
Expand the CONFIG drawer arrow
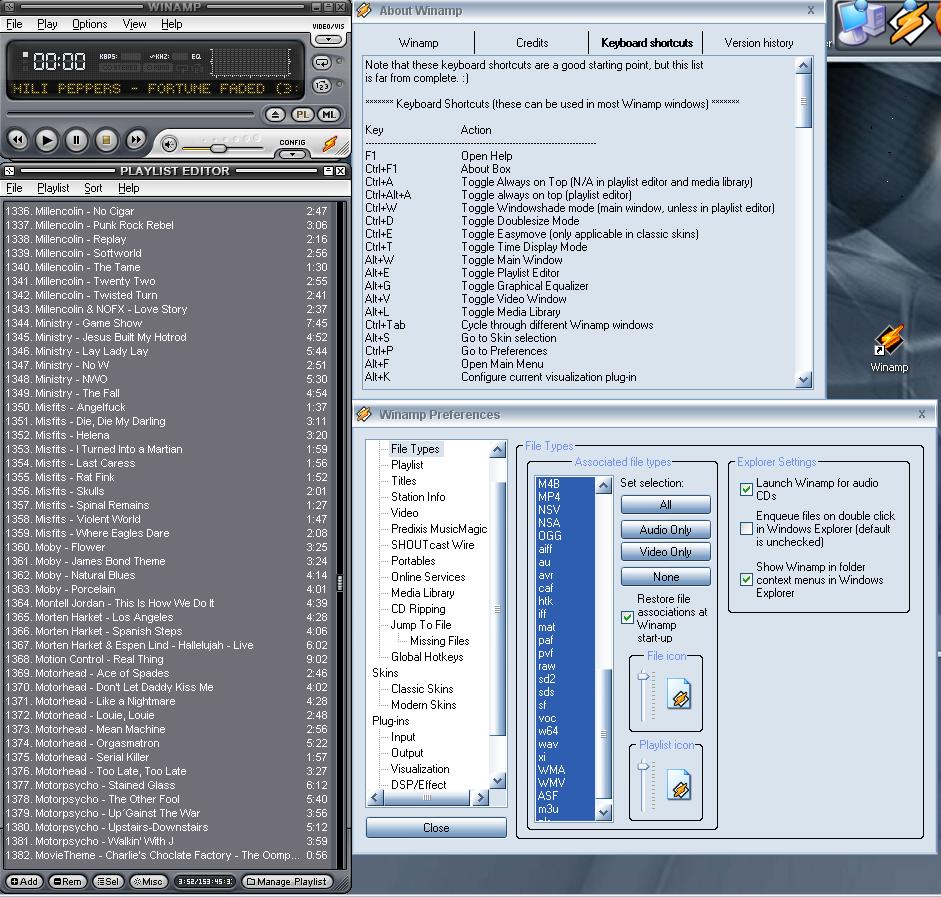point(292,154)
